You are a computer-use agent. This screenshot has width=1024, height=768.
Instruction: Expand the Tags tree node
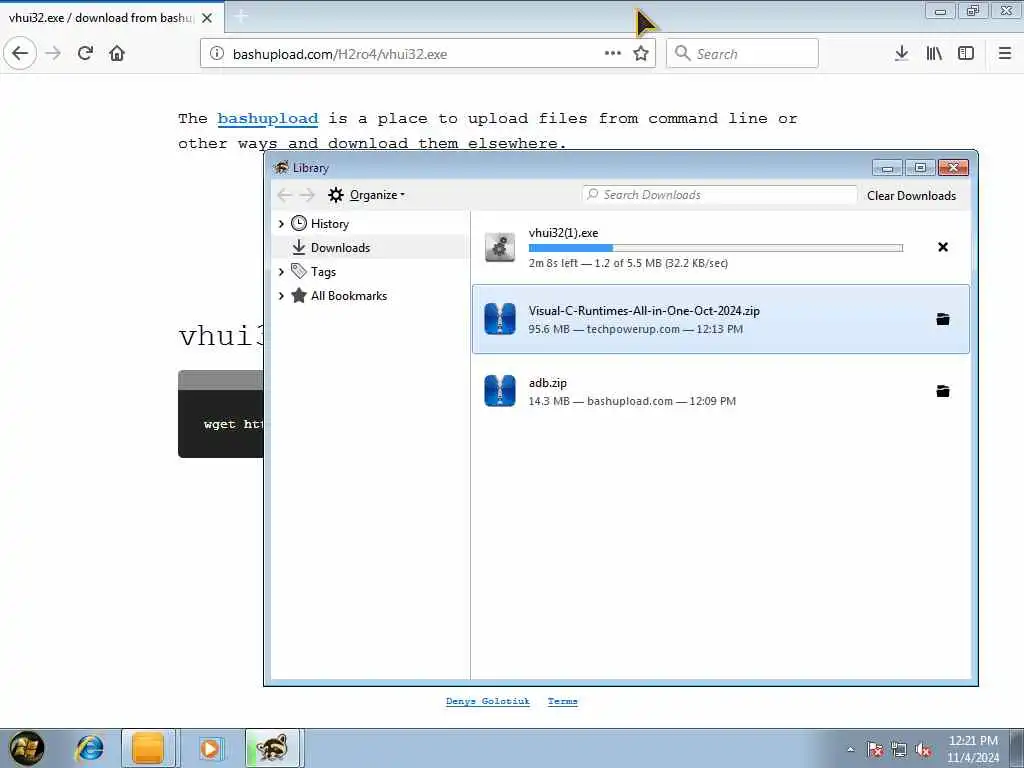pyautogui.click(x=281, y=272)
